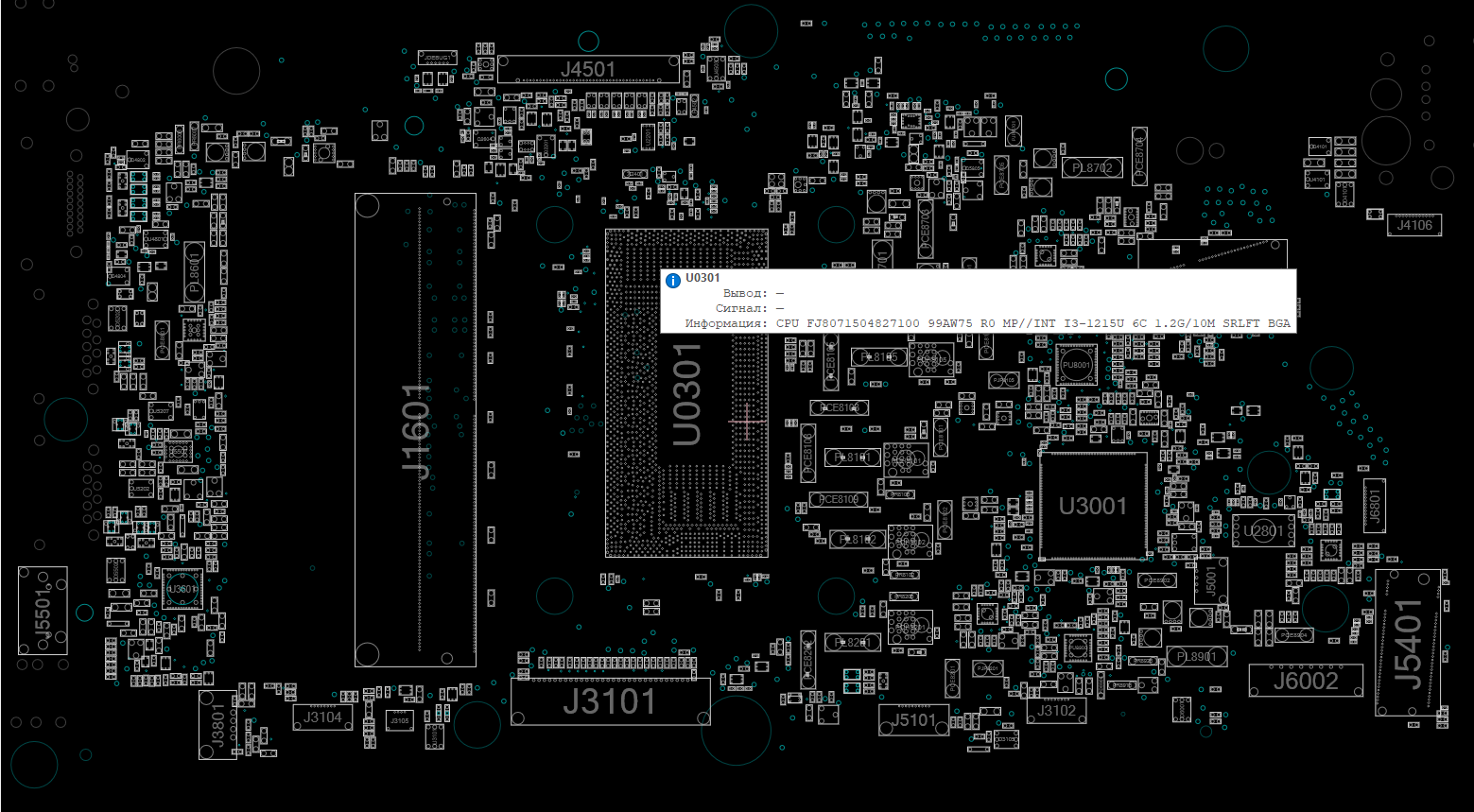Select the J6801 connector
This screenshot has width=1474, height=812.
pos(1374,505)
